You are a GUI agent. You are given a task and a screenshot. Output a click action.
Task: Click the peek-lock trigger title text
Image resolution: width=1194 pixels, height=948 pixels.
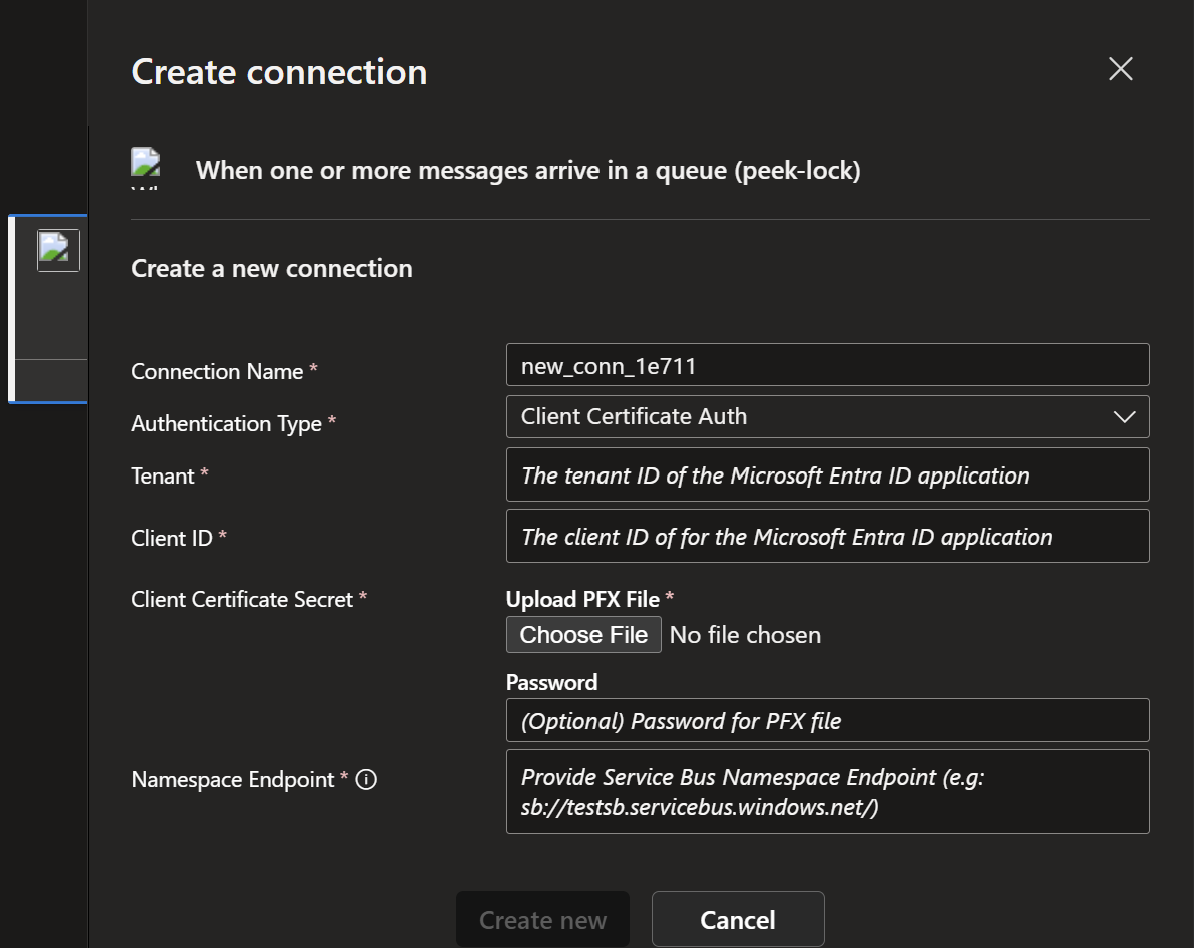coord(528,171)
